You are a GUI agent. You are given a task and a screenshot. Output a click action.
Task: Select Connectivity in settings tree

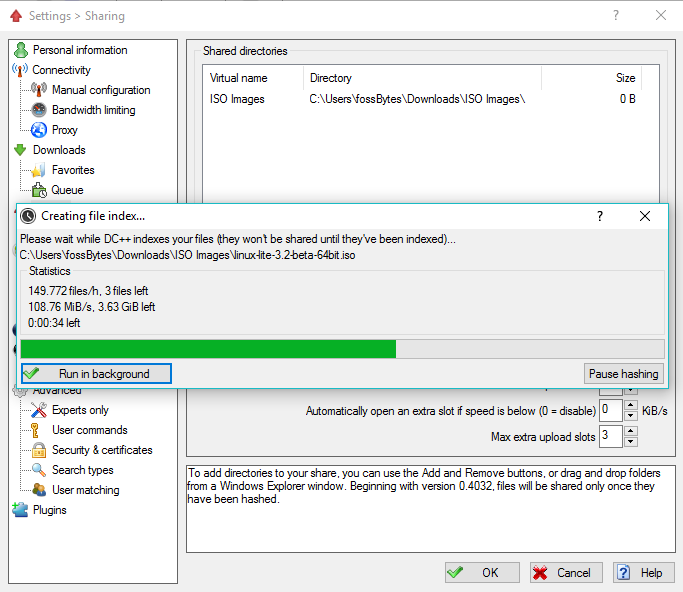pyautogui.click(x=61, y=70)
